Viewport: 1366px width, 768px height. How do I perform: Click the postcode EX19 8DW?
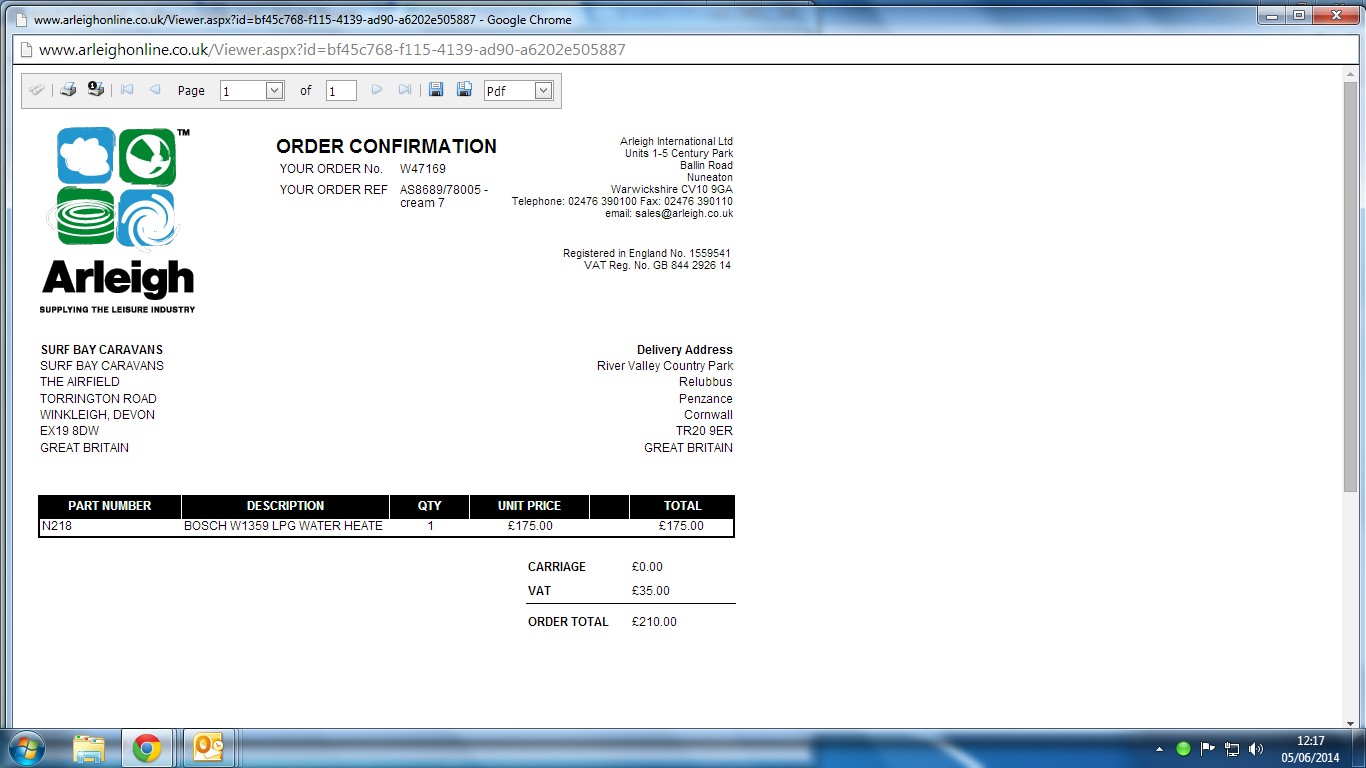[x=70, y=431]
